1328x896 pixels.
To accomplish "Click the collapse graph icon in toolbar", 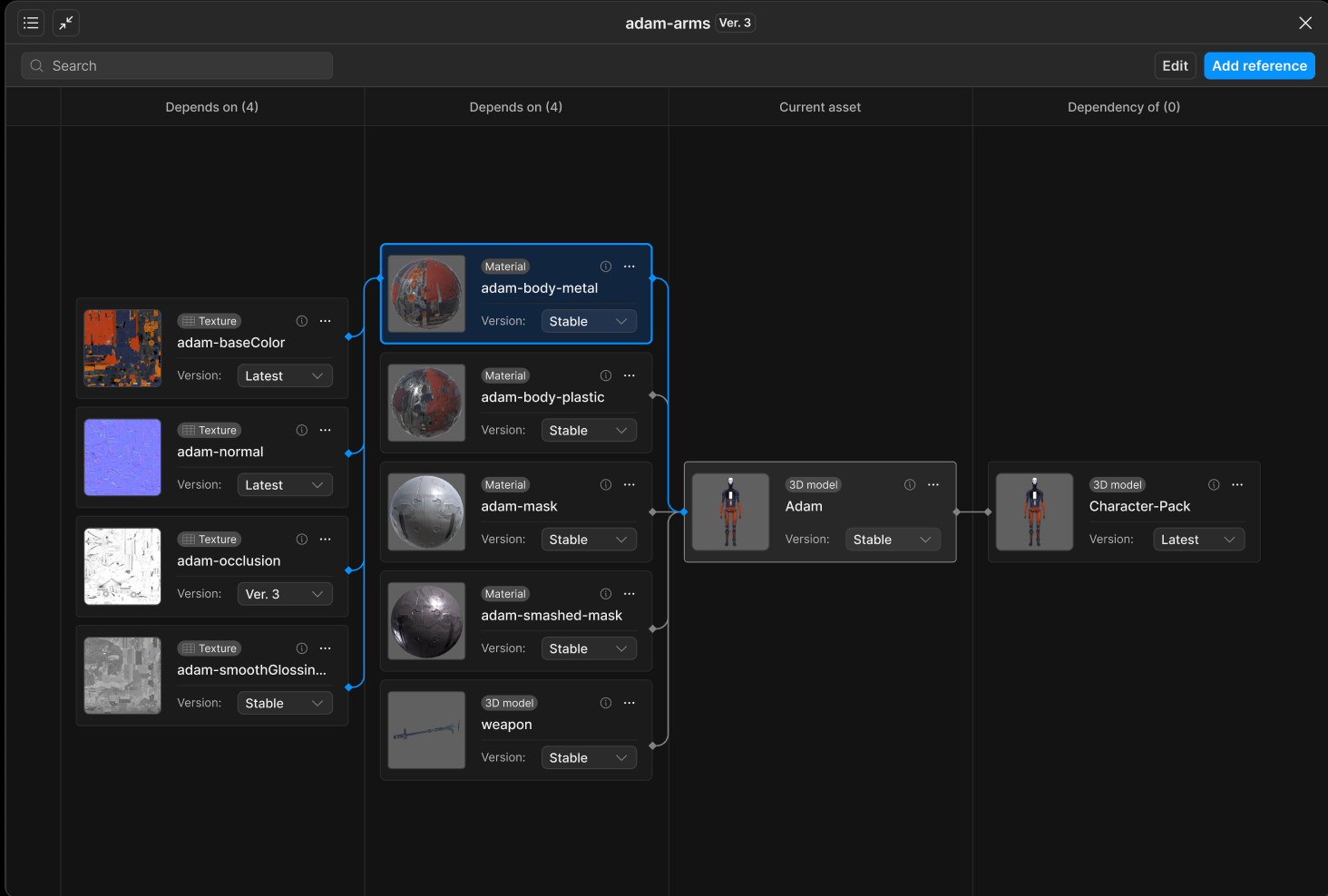I will 64,23.
